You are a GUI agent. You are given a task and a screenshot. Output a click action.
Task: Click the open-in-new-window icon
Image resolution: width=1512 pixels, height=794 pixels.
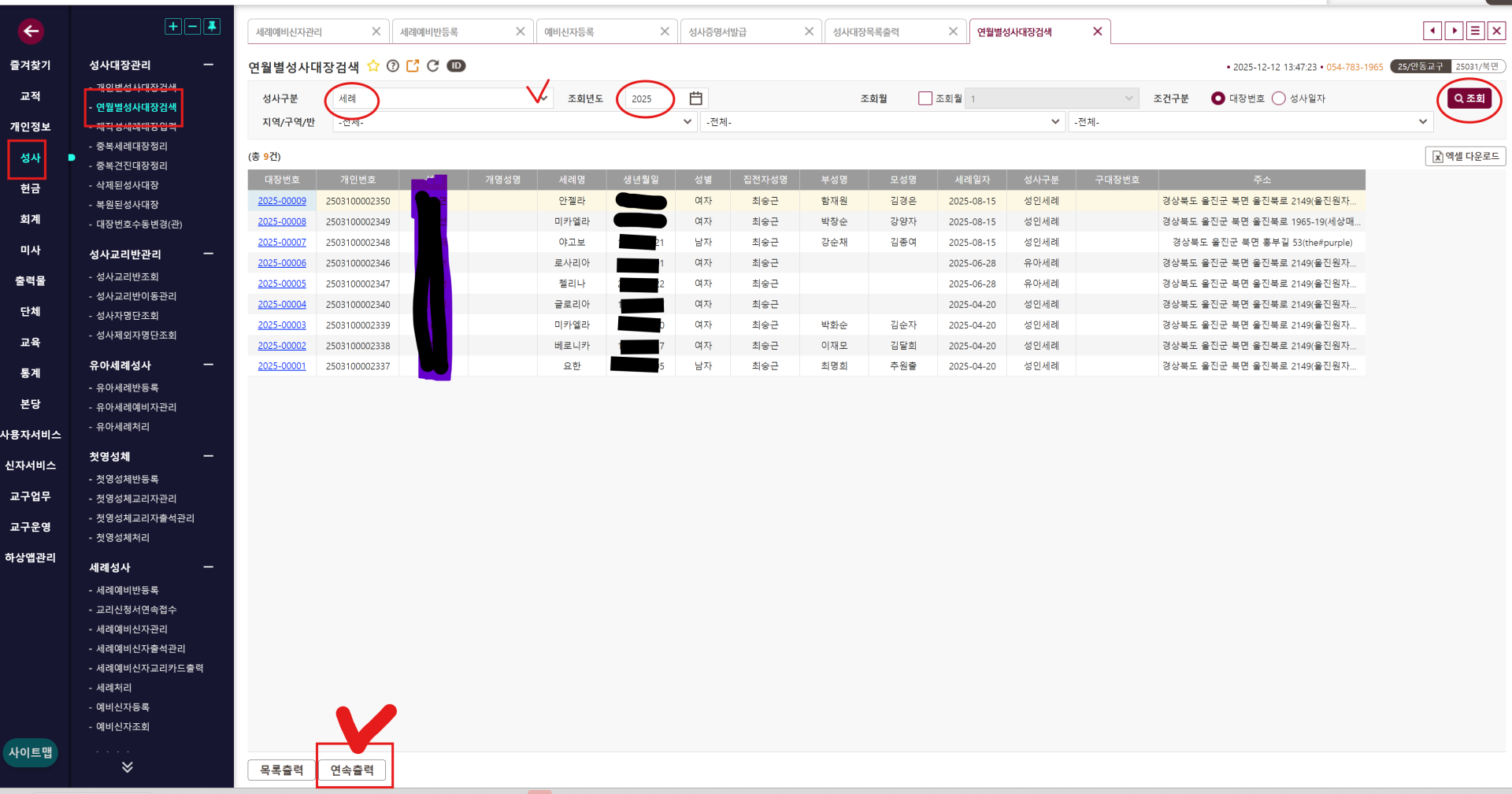pyautogui.click(x=413, y=66)
